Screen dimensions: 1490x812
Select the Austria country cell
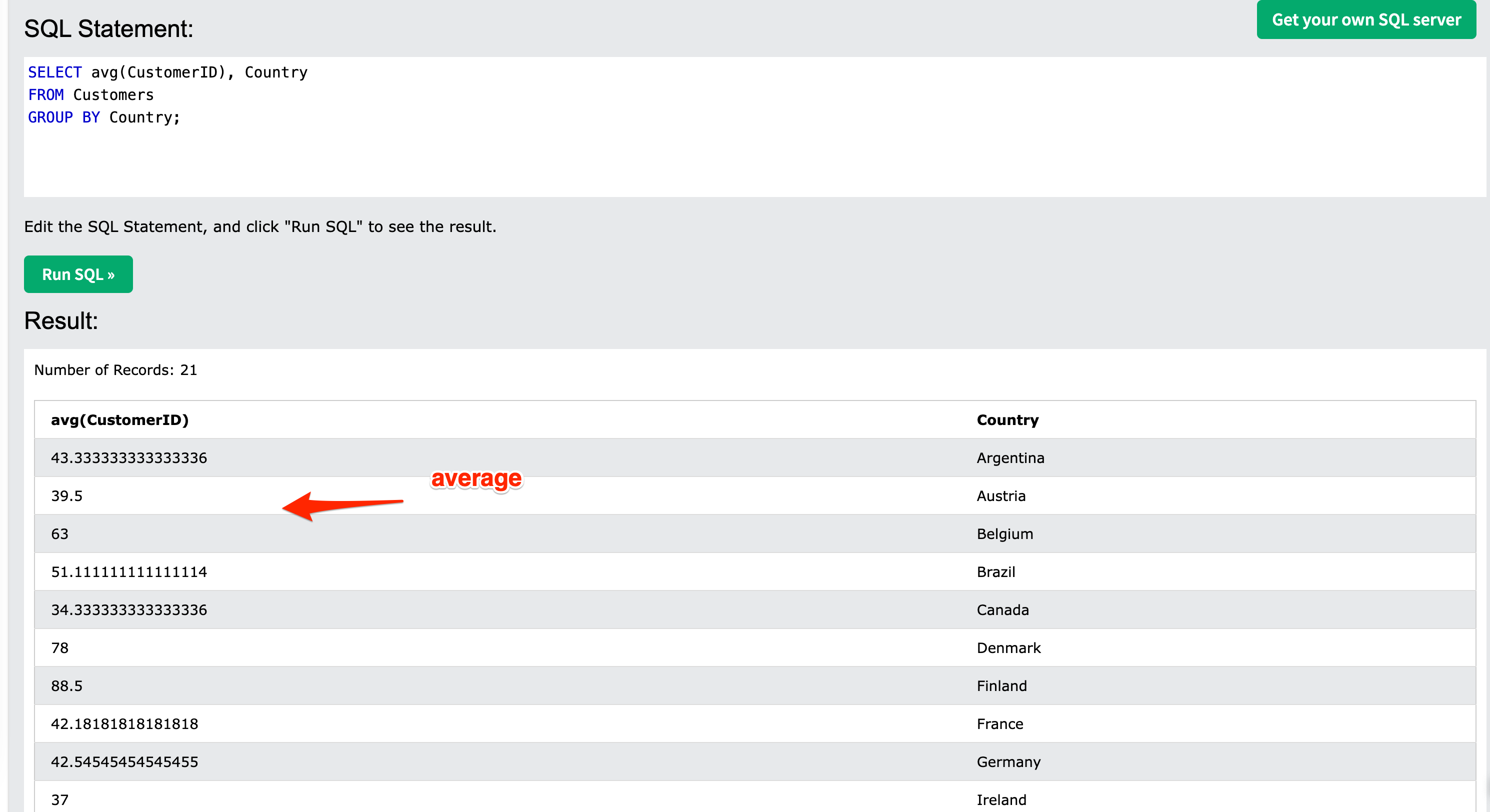coord(1000,495)
